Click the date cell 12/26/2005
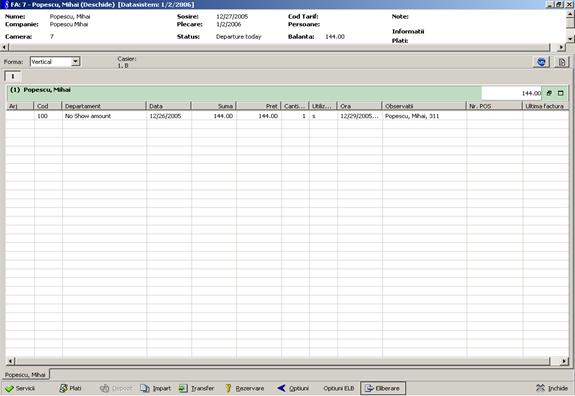Viewport: 575px width, 396px height. (169, 116)
